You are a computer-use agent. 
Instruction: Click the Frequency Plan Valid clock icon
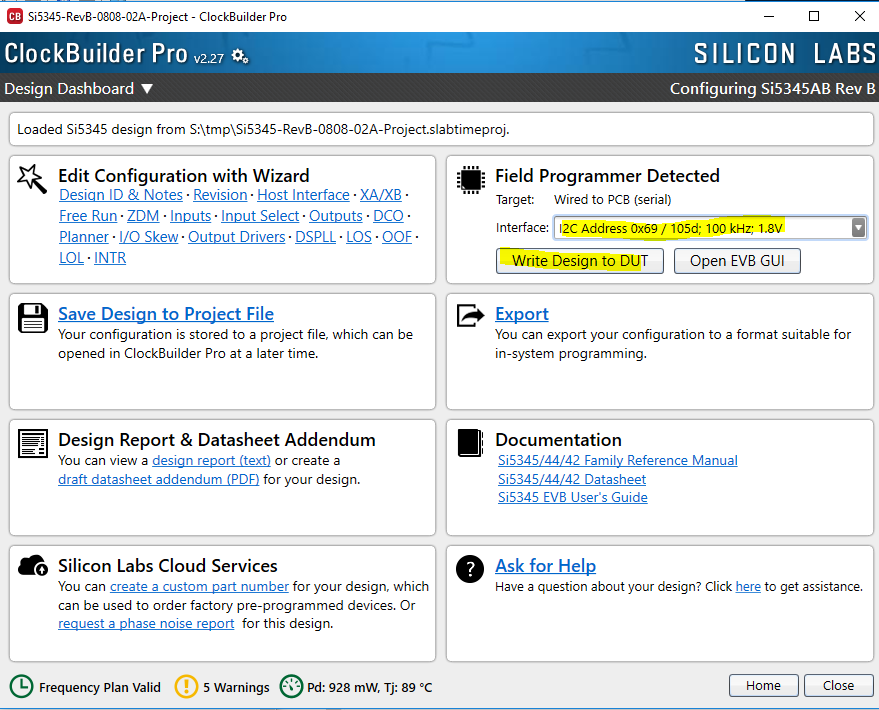click(21, 686)
